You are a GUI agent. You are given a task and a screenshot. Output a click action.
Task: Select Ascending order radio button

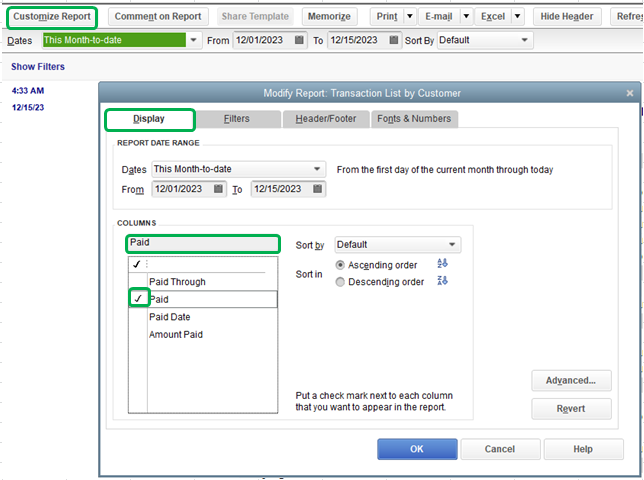pyautogui.click(x=340, y=265)
